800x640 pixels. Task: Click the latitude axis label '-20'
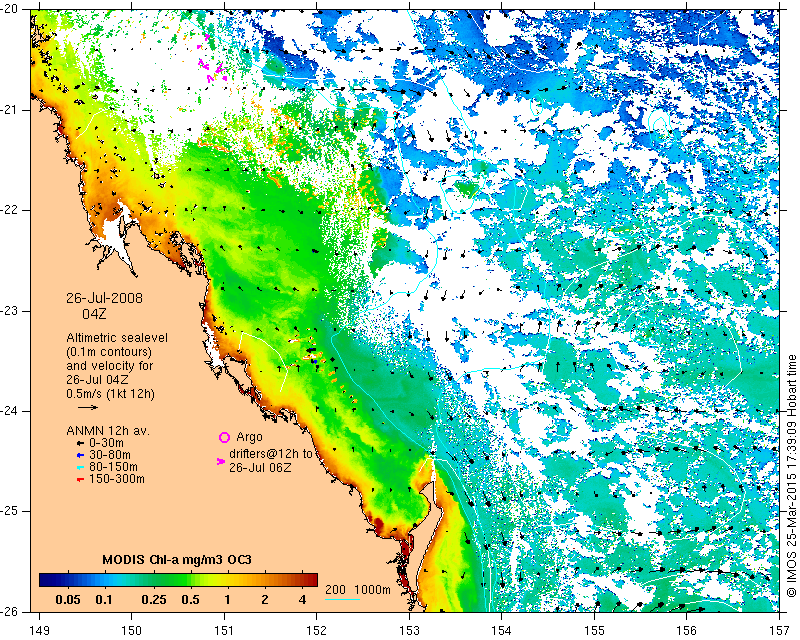point(10,9)
